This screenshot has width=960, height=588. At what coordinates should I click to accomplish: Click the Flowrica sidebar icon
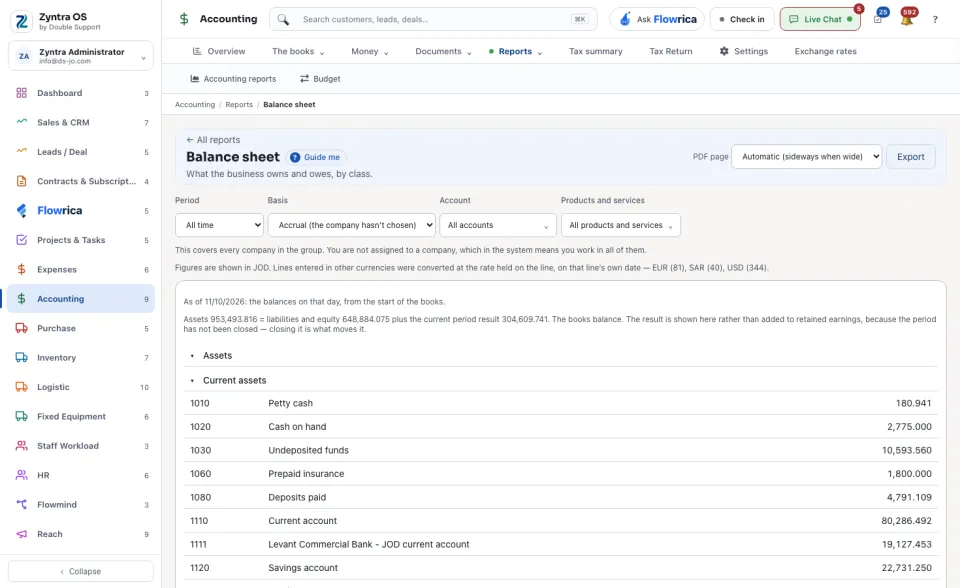[x=21, y=211]
